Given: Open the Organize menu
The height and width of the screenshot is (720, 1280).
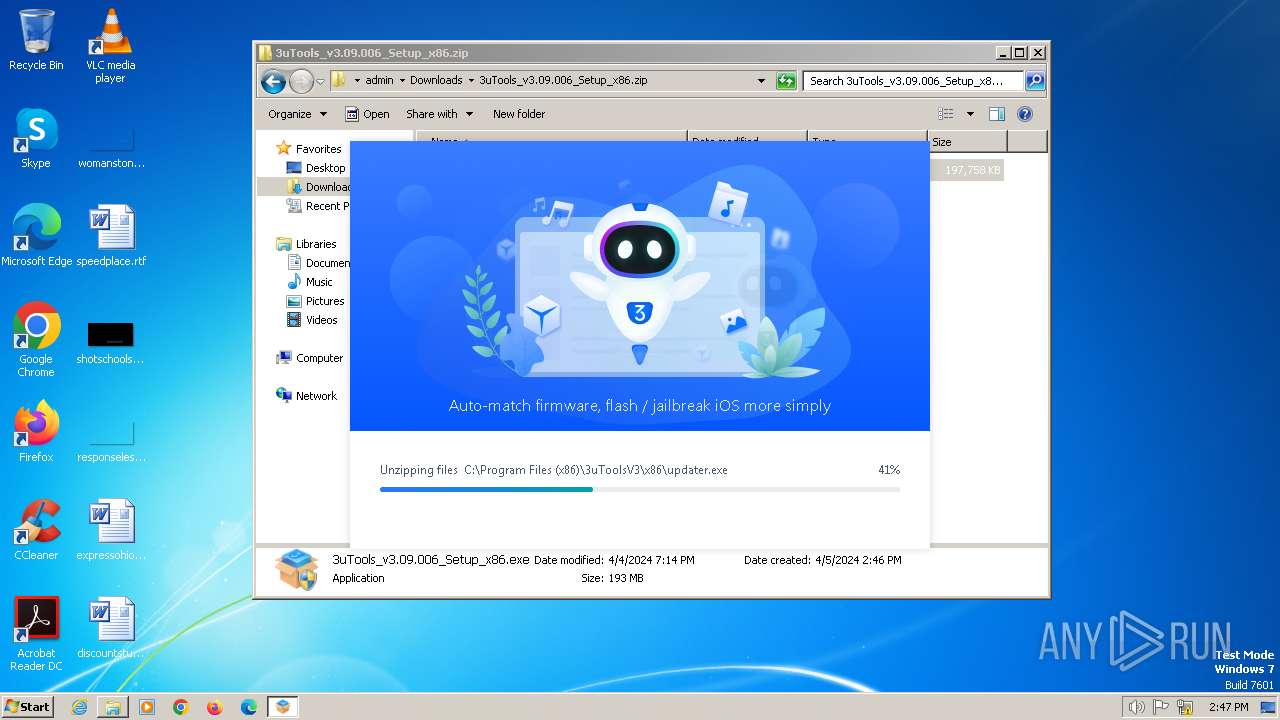Looking at the screenshot, I should coord(298,114).
